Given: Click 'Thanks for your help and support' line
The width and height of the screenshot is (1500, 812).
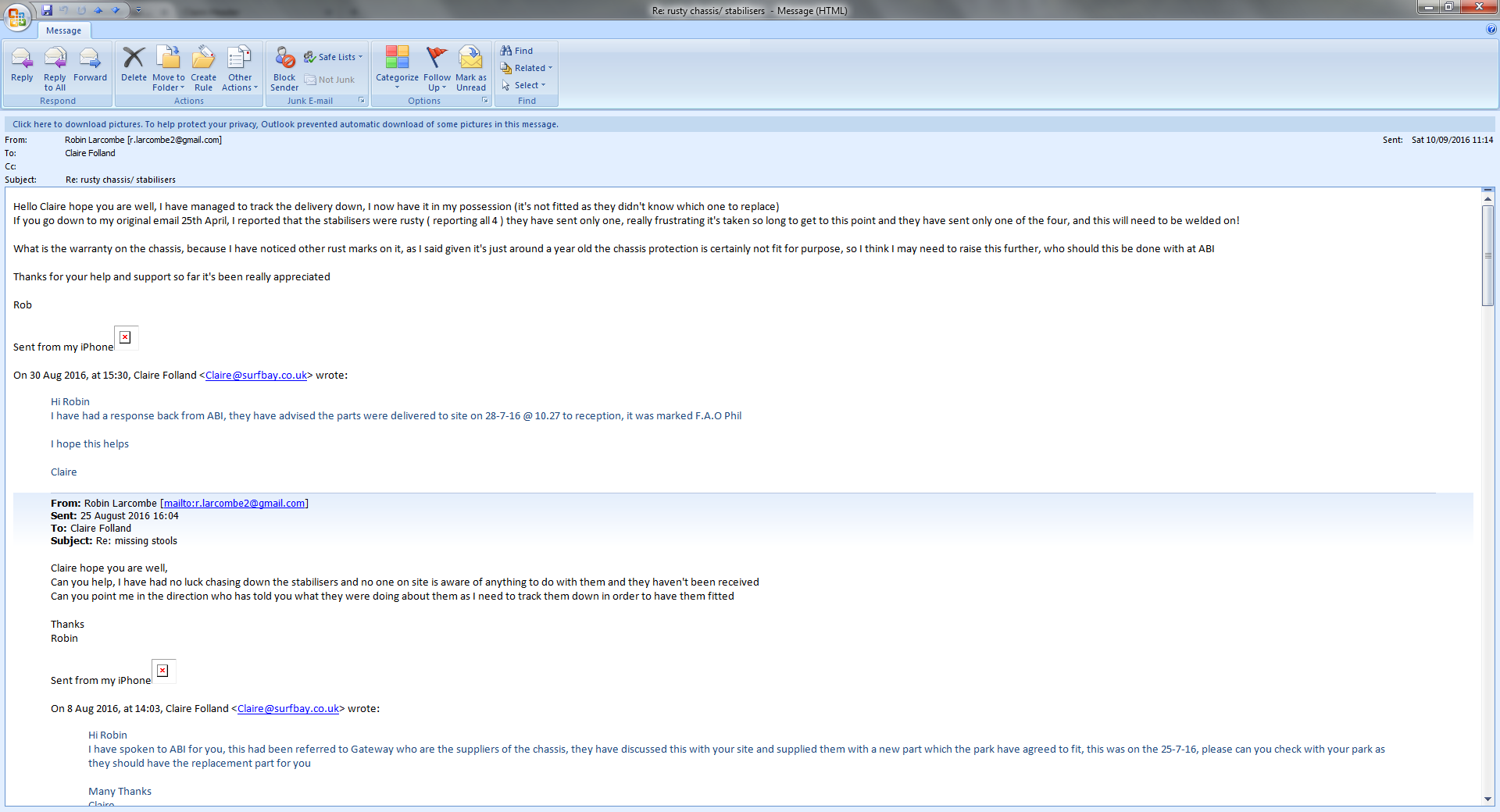Looking at the screenshot, I should pos(172,277).
